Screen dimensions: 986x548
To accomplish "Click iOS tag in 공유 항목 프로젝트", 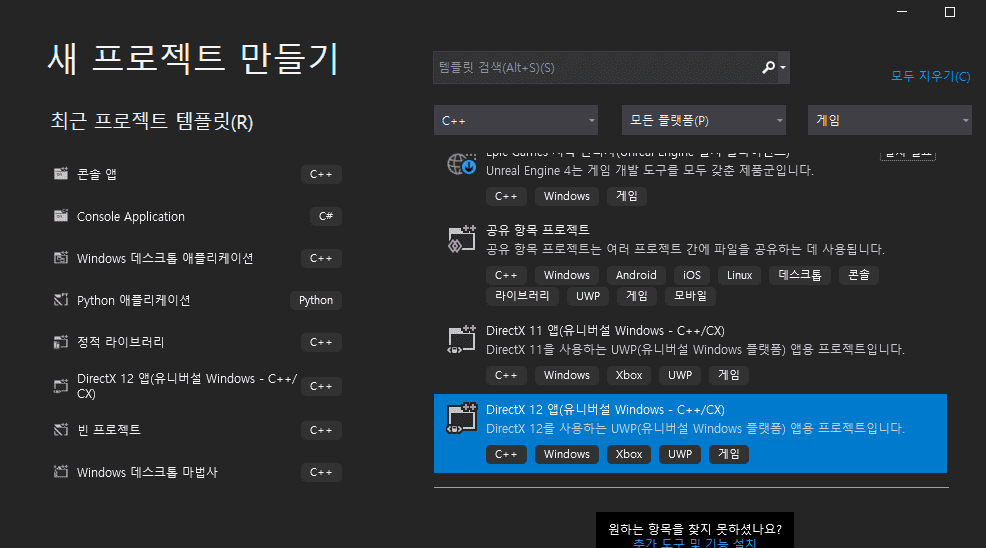I will coord(692,275).
